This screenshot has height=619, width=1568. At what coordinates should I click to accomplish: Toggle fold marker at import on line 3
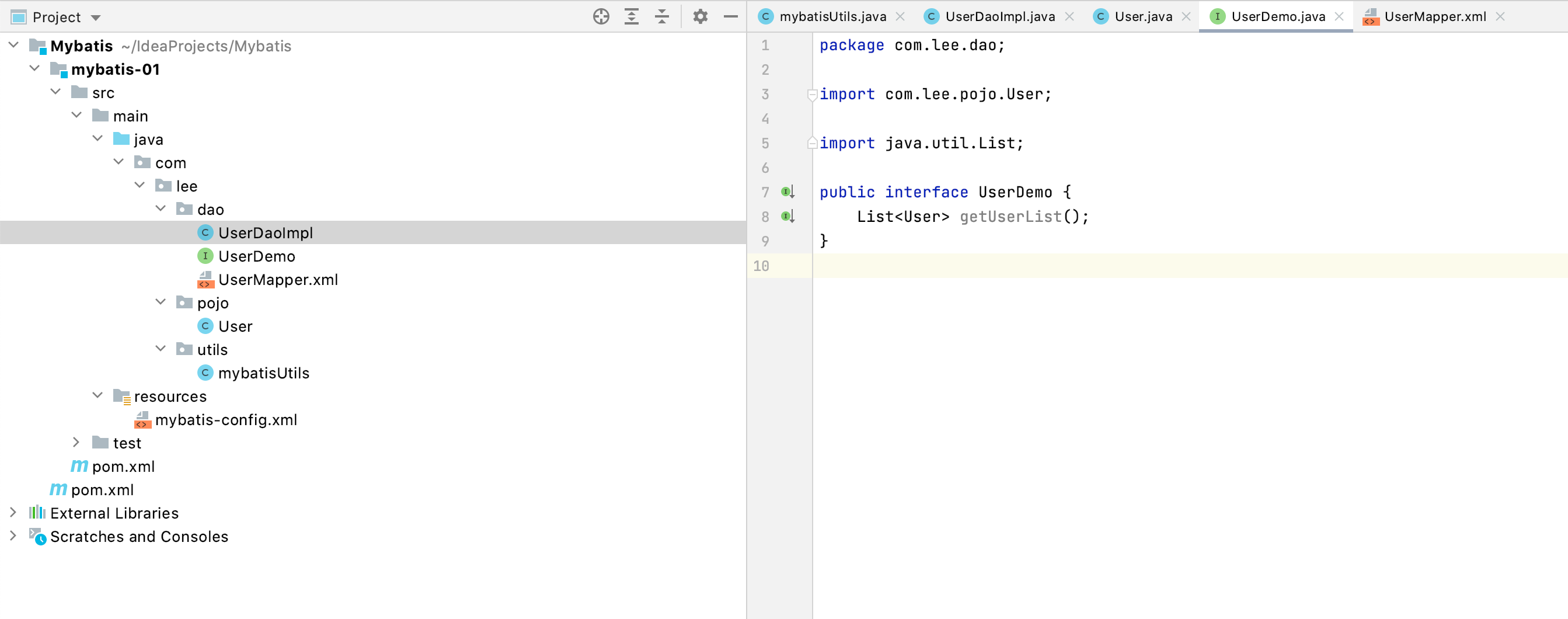tap(811, 95)
